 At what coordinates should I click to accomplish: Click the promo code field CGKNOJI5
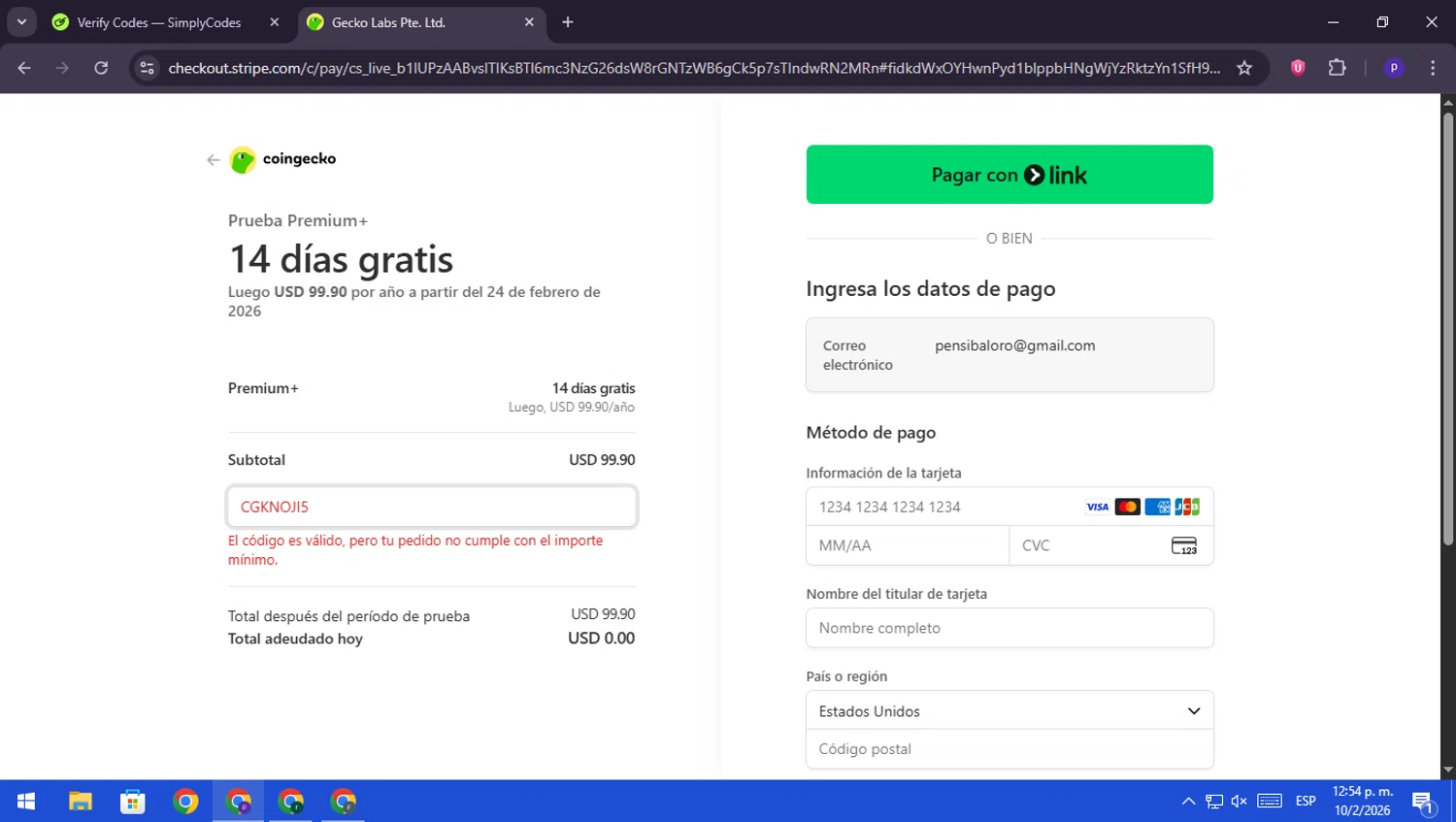432,507
